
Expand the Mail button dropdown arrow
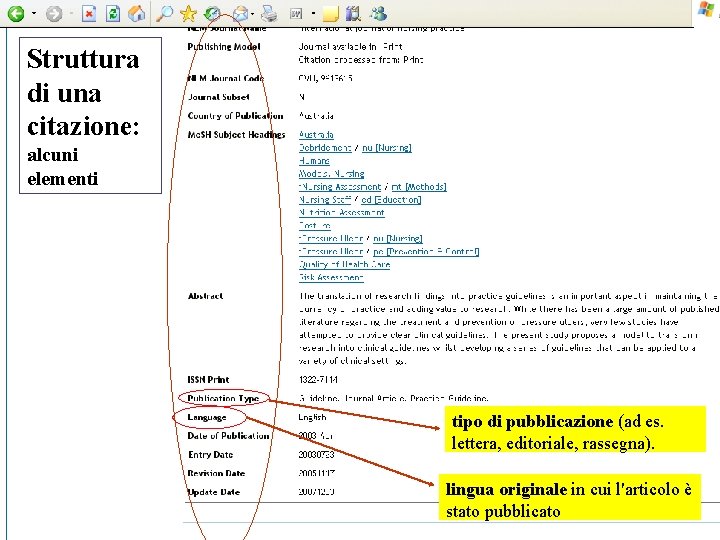(253, 14)
